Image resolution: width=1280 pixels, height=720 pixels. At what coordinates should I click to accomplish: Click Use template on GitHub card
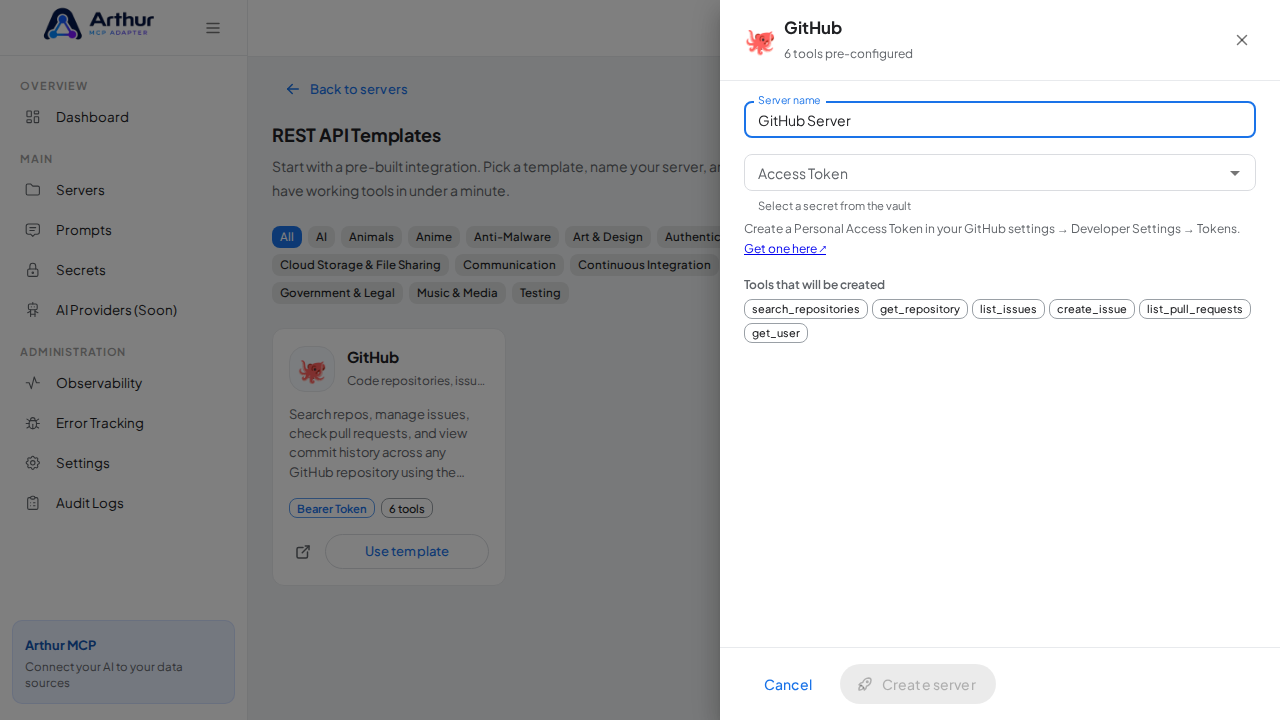407,551
